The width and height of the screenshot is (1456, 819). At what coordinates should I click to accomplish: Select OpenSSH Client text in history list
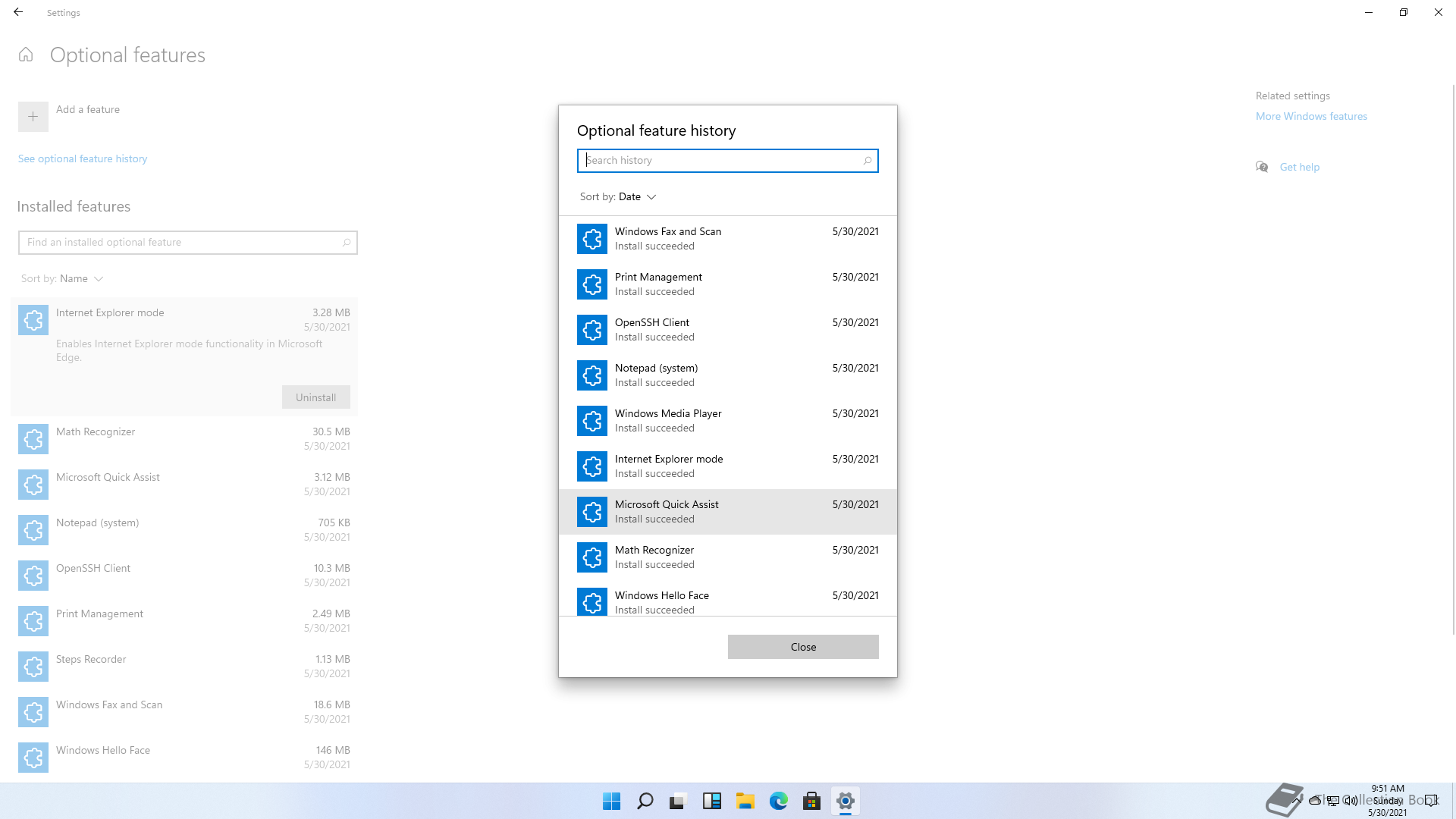(652, 322)
